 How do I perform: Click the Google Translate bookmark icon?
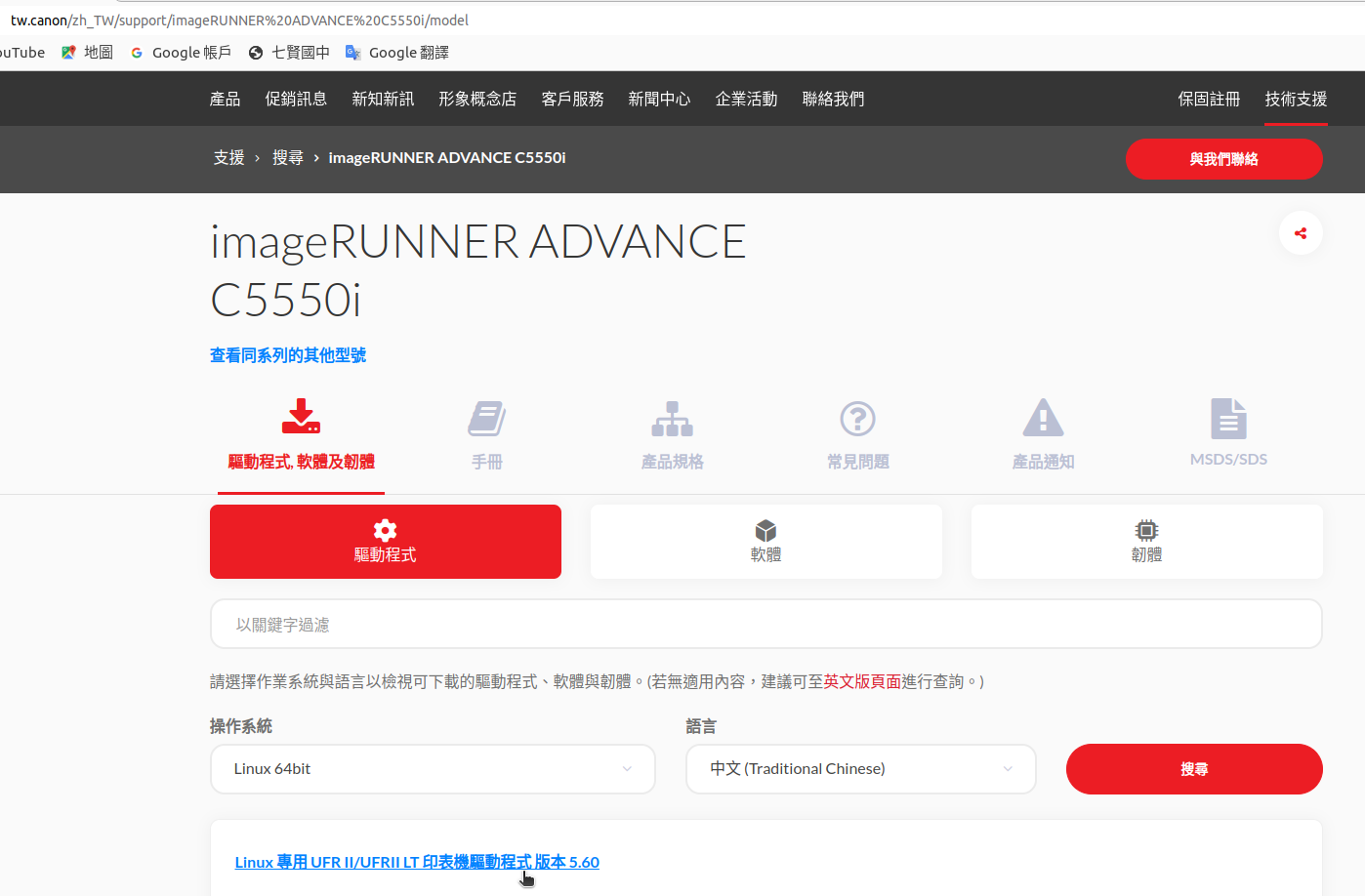(x=353, y=53)
